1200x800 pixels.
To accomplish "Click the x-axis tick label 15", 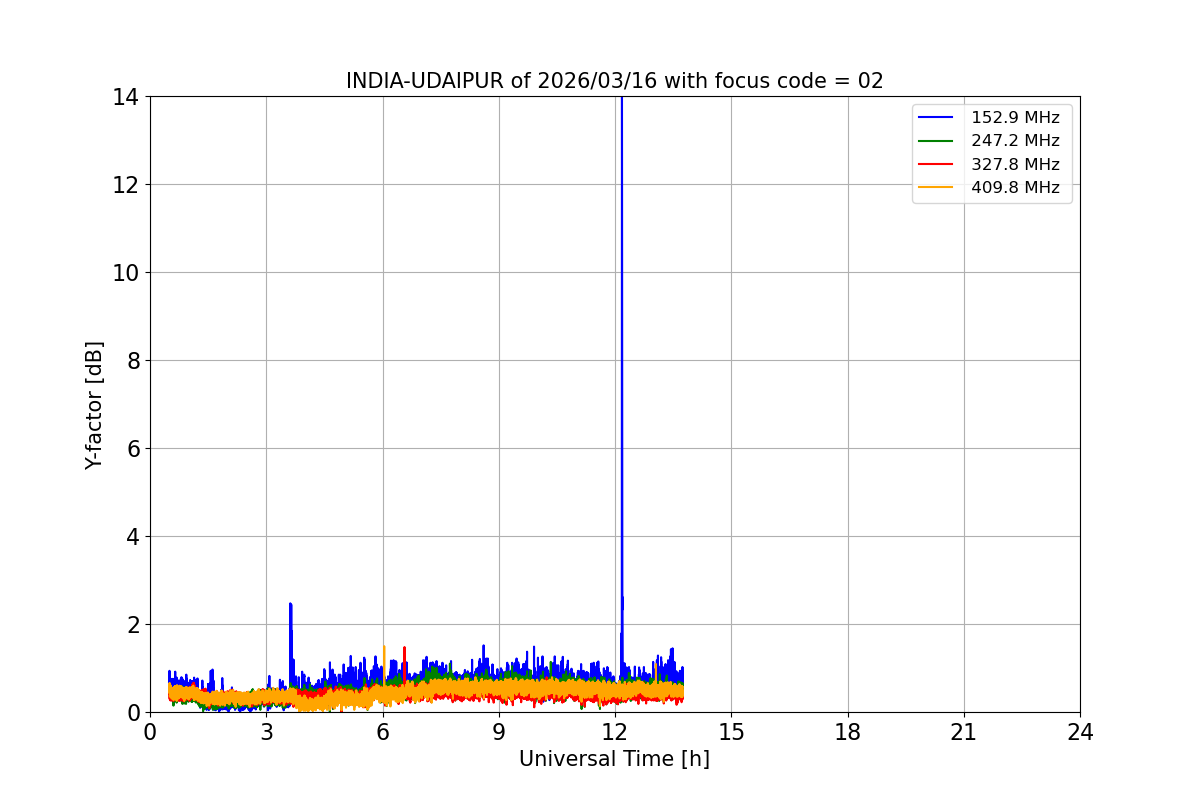I will 731,732.
